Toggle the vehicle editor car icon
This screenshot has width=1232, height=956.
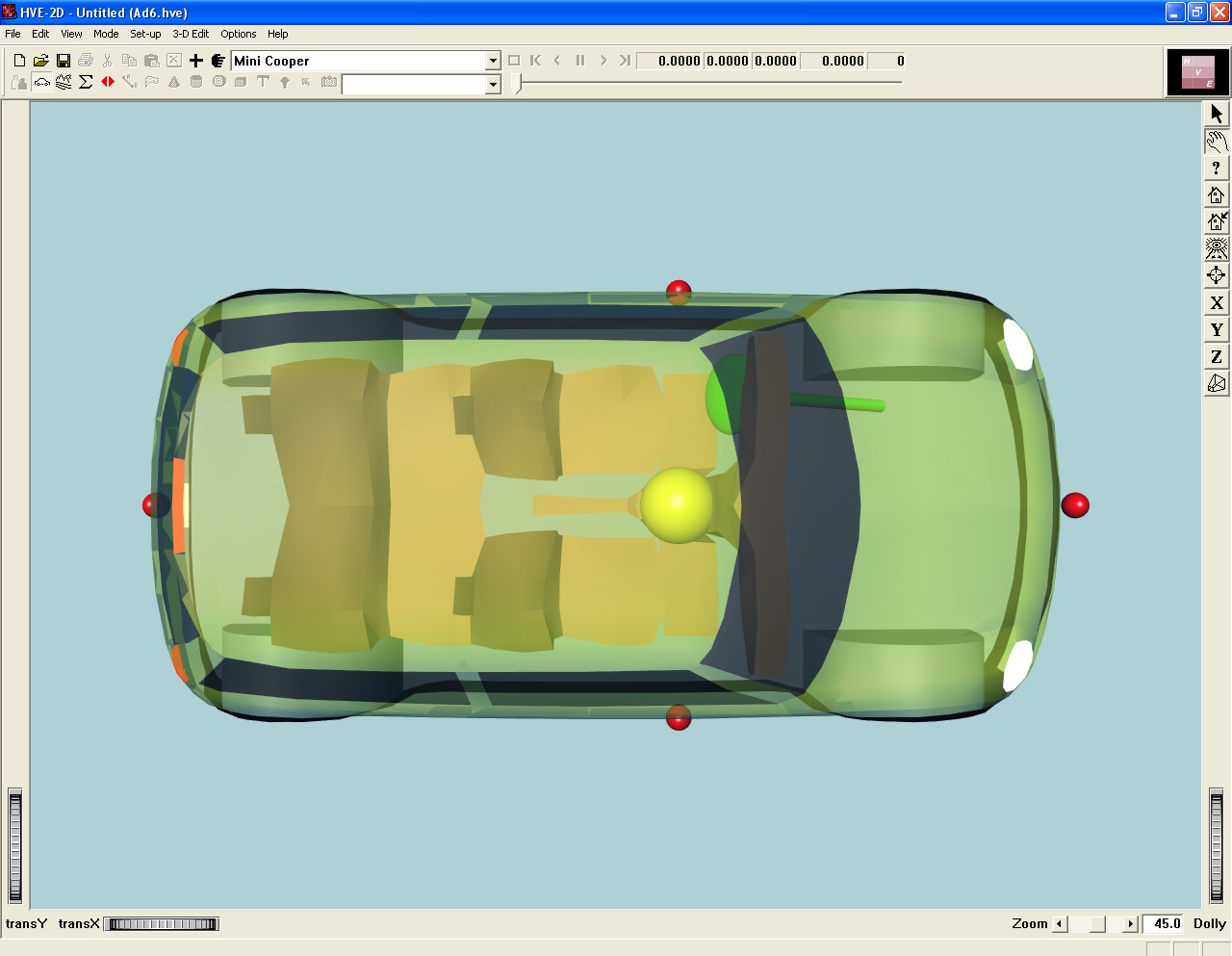pyautogui.click(x=41, y=82)
